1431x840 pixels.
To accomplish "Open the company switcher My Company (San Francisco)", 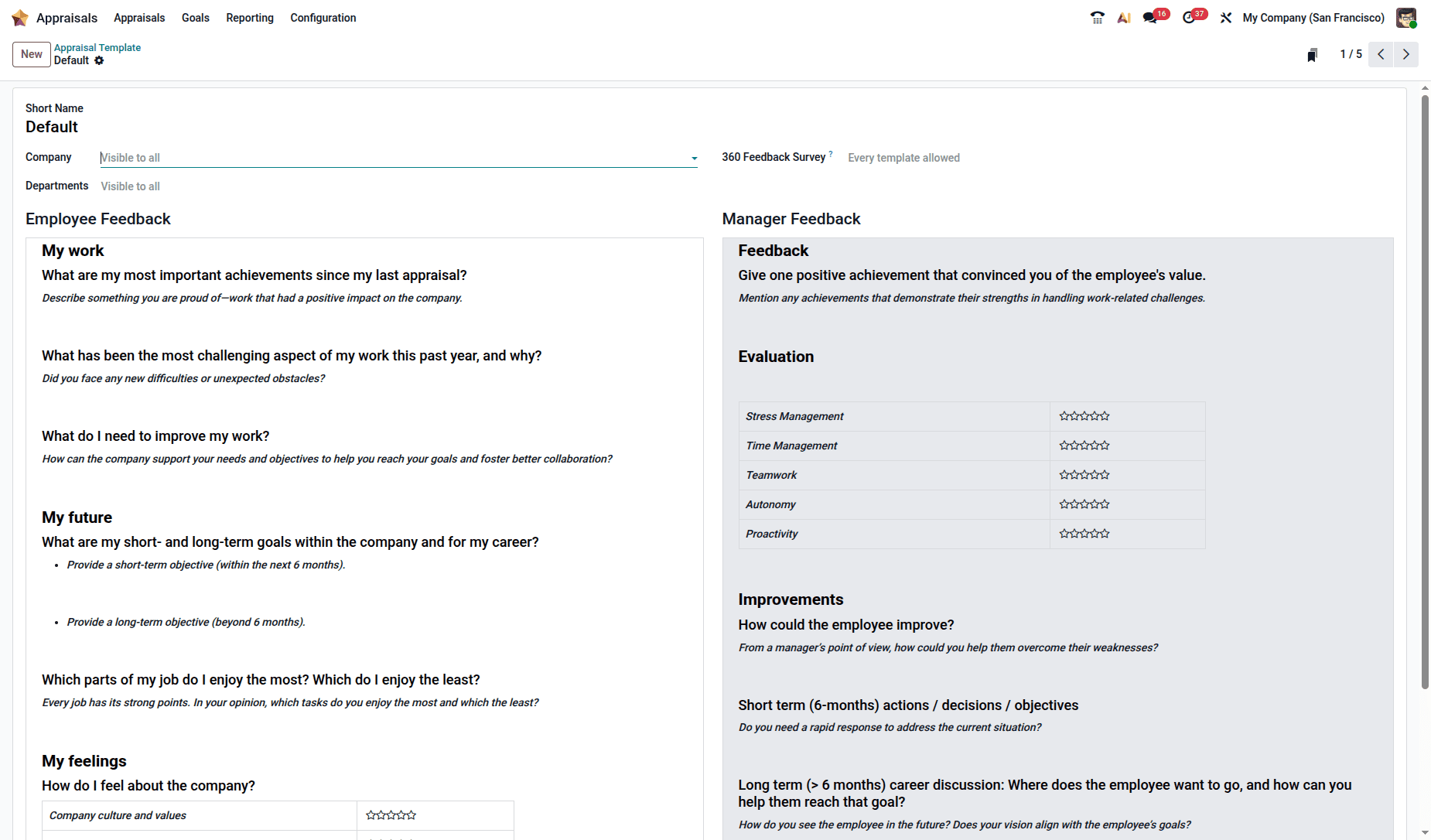I will [x=1313, y=18].
